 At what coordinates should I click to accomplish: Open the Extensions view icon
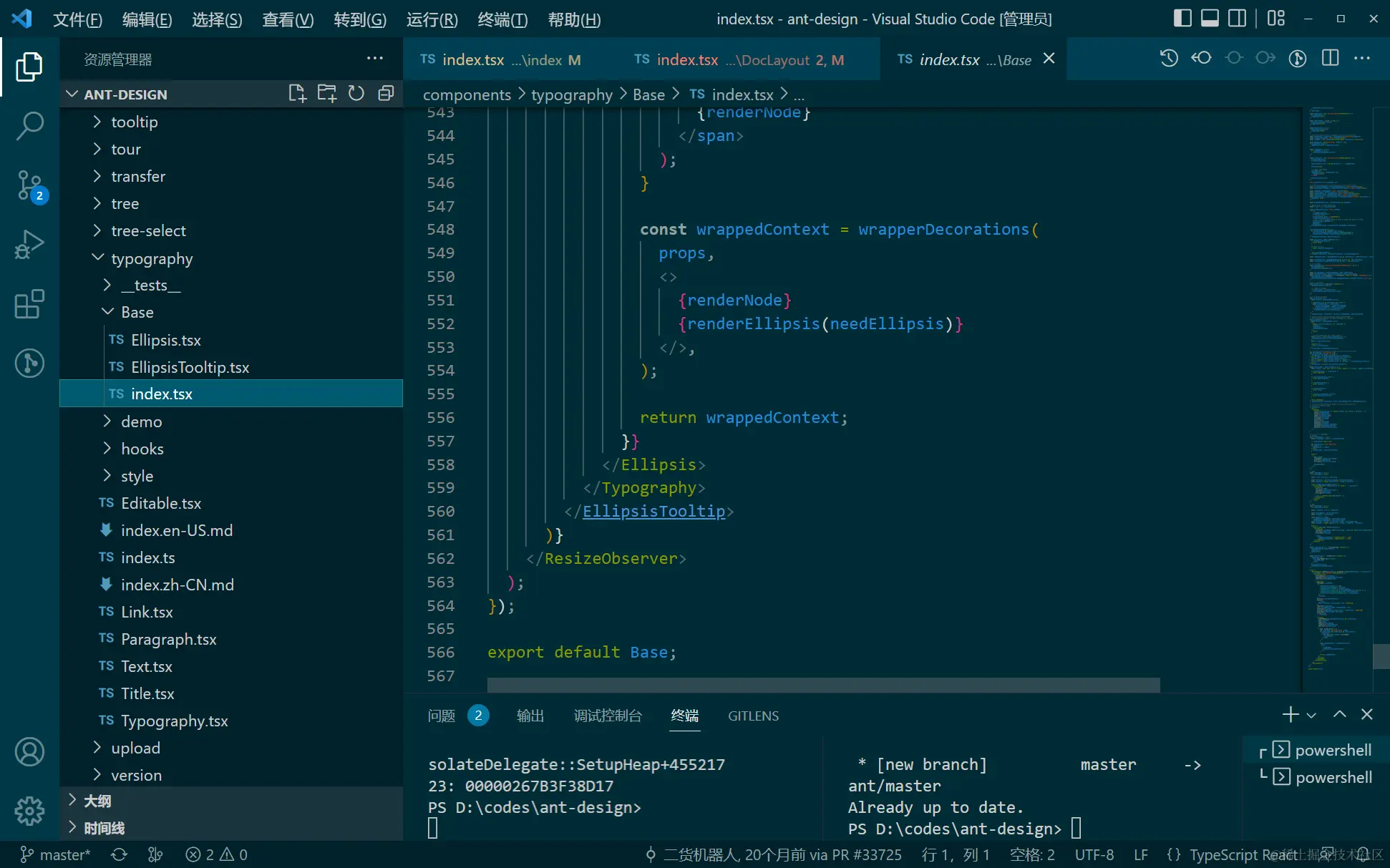tap(29, 304)
